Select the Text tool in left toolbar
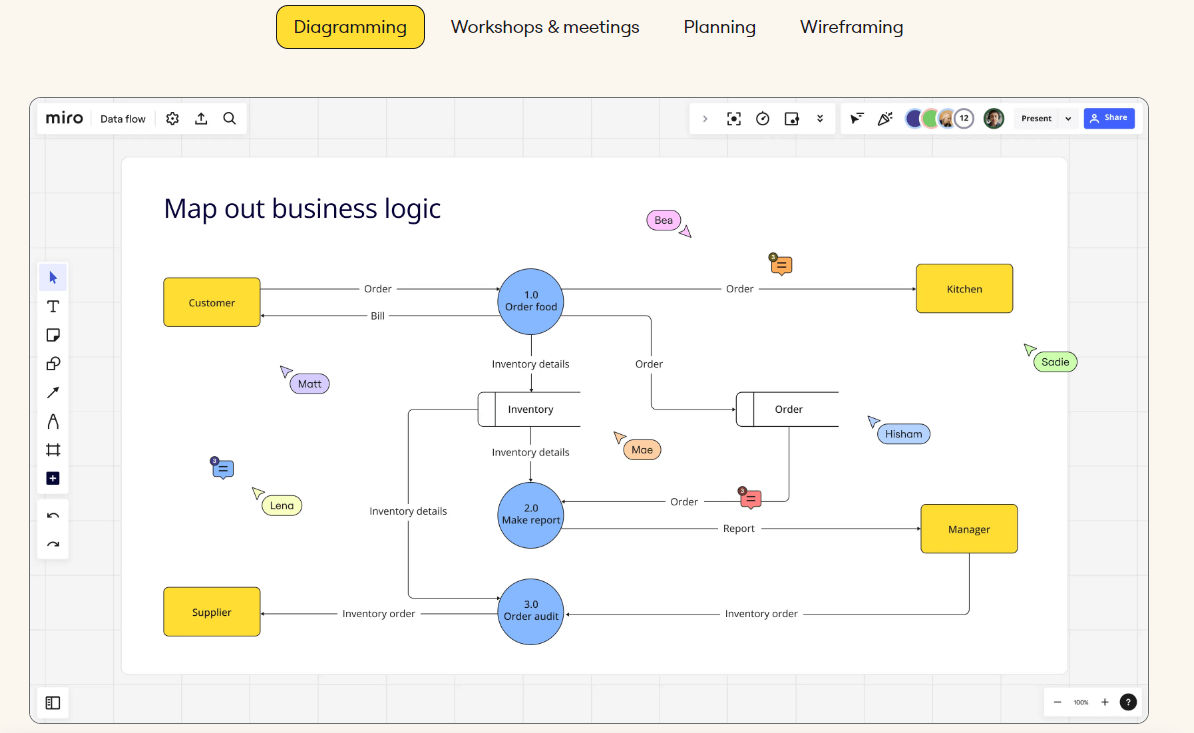1194x733 pixels. pyautogui.click(x=53, y=306)
